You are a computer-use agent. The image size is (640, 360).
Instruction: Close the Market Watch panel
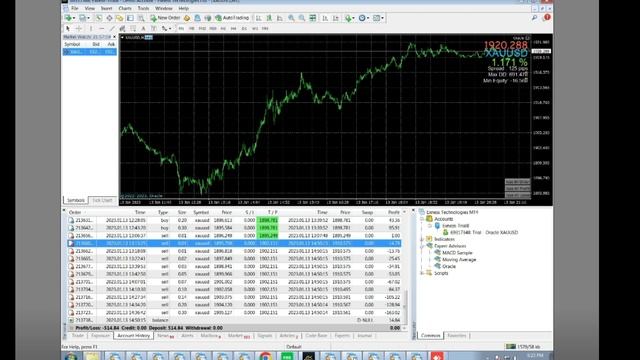click(114, 37)
